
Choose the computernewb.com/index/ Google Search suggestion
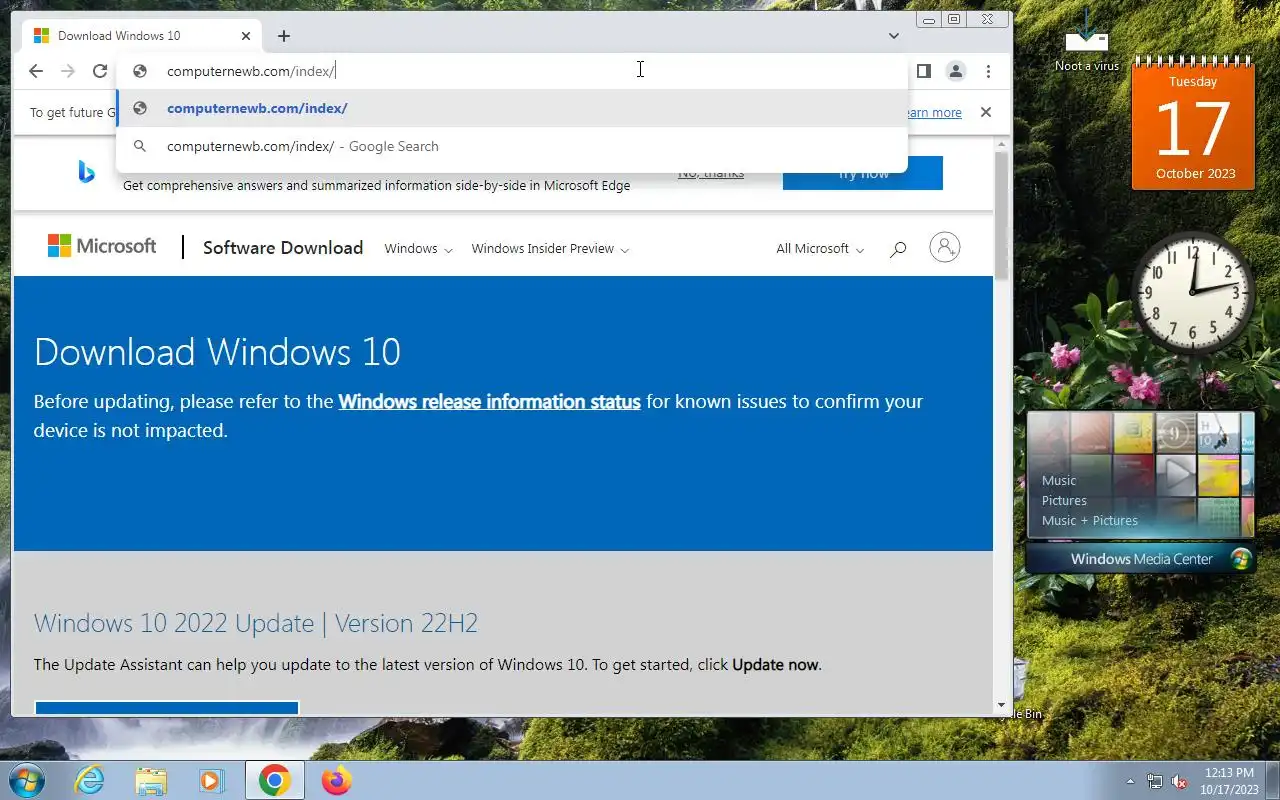pyautogui.click(x=512, y=146)
